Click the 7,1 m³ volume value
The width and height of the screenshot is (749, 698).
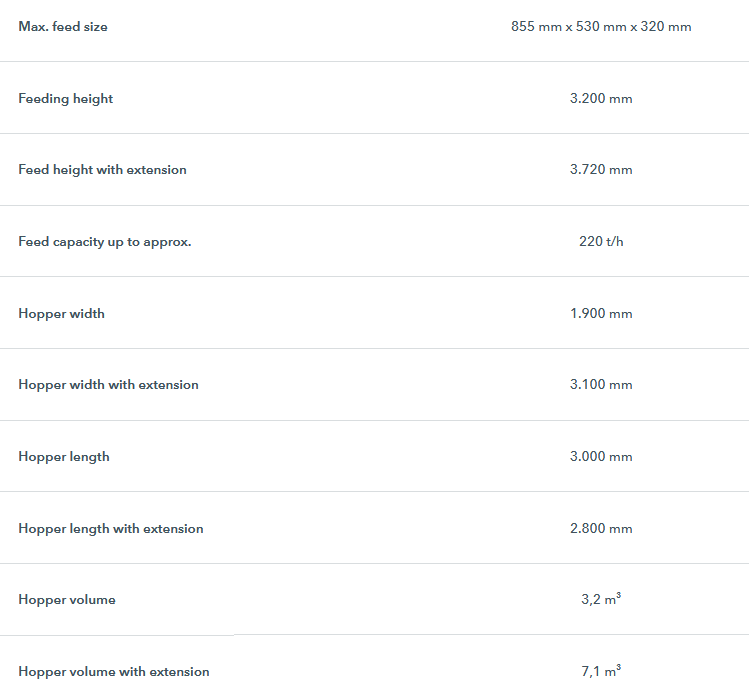click(601, 672)
